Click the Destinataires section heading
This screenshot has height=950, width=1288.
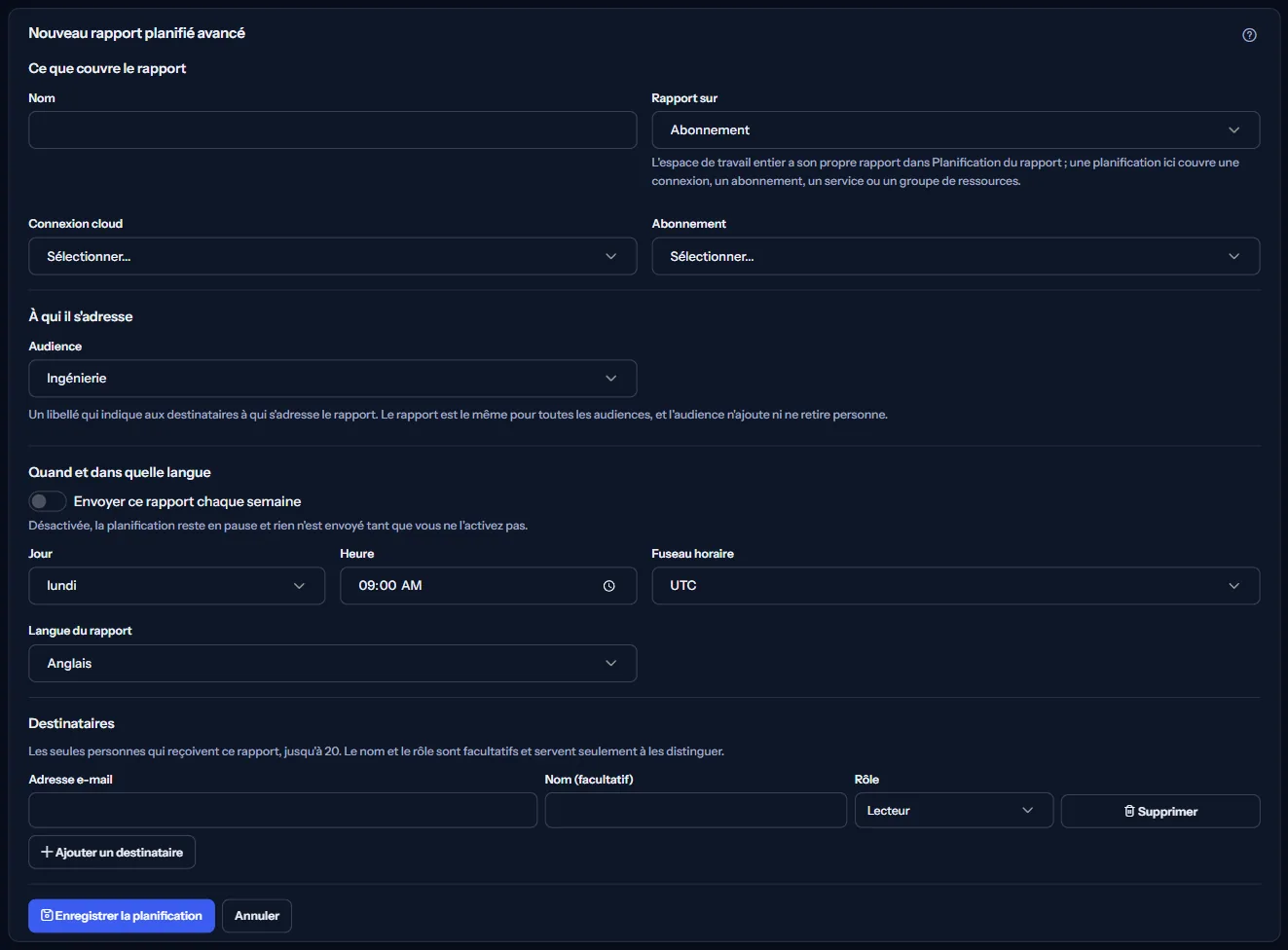click(71, 724)
